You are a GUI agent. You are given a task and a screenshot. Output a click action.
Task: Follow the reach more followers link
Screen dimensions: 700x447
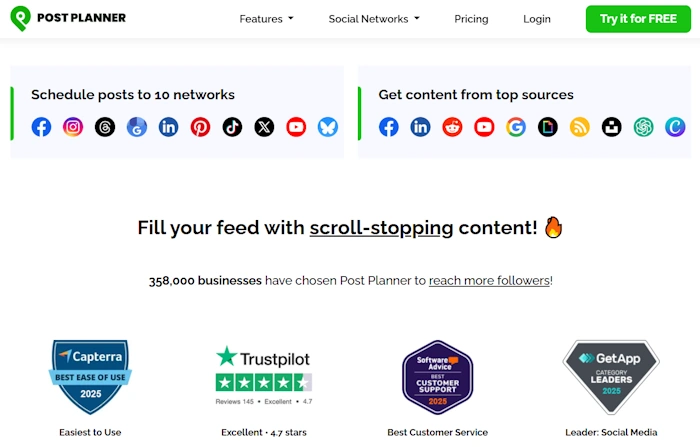click(x=489, y=280)
